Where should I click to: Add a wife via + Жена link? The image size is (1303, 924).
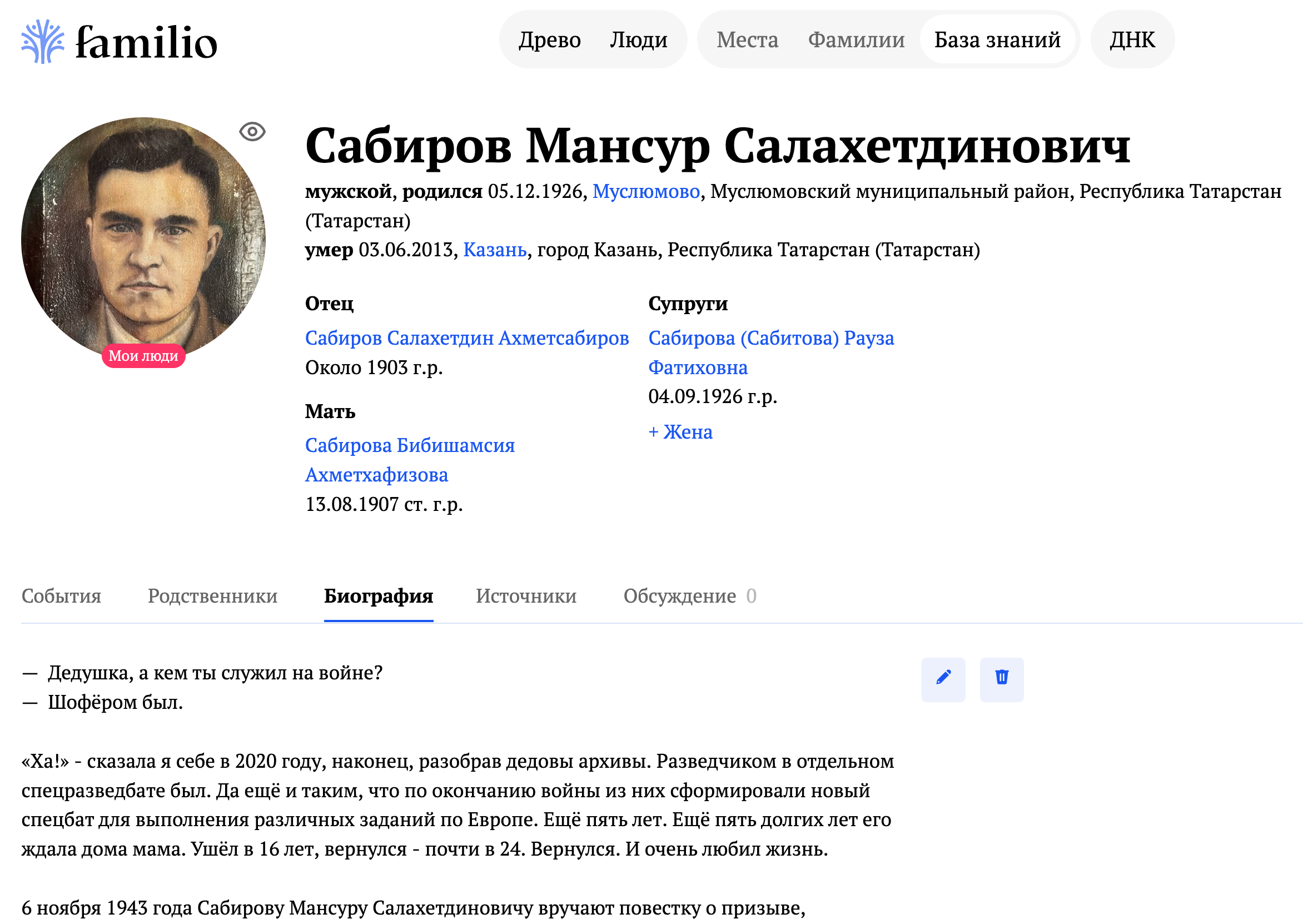point(680,433)
